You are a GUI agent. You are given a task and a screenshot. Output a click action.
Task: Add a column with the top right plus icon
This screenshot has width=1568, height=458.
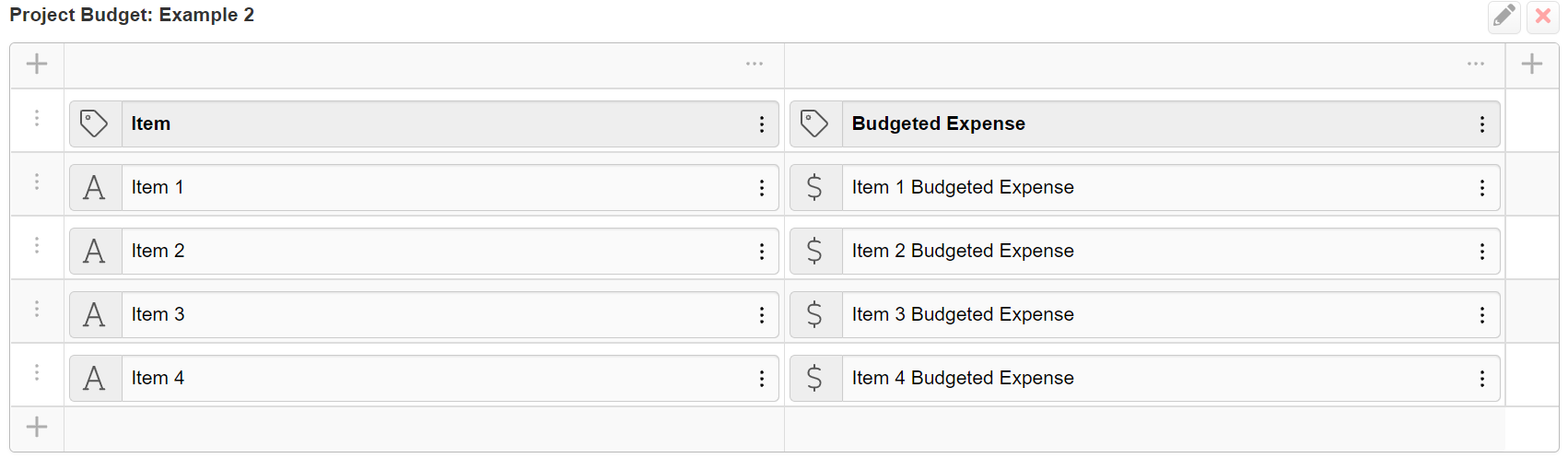(x=1532, y=64)
